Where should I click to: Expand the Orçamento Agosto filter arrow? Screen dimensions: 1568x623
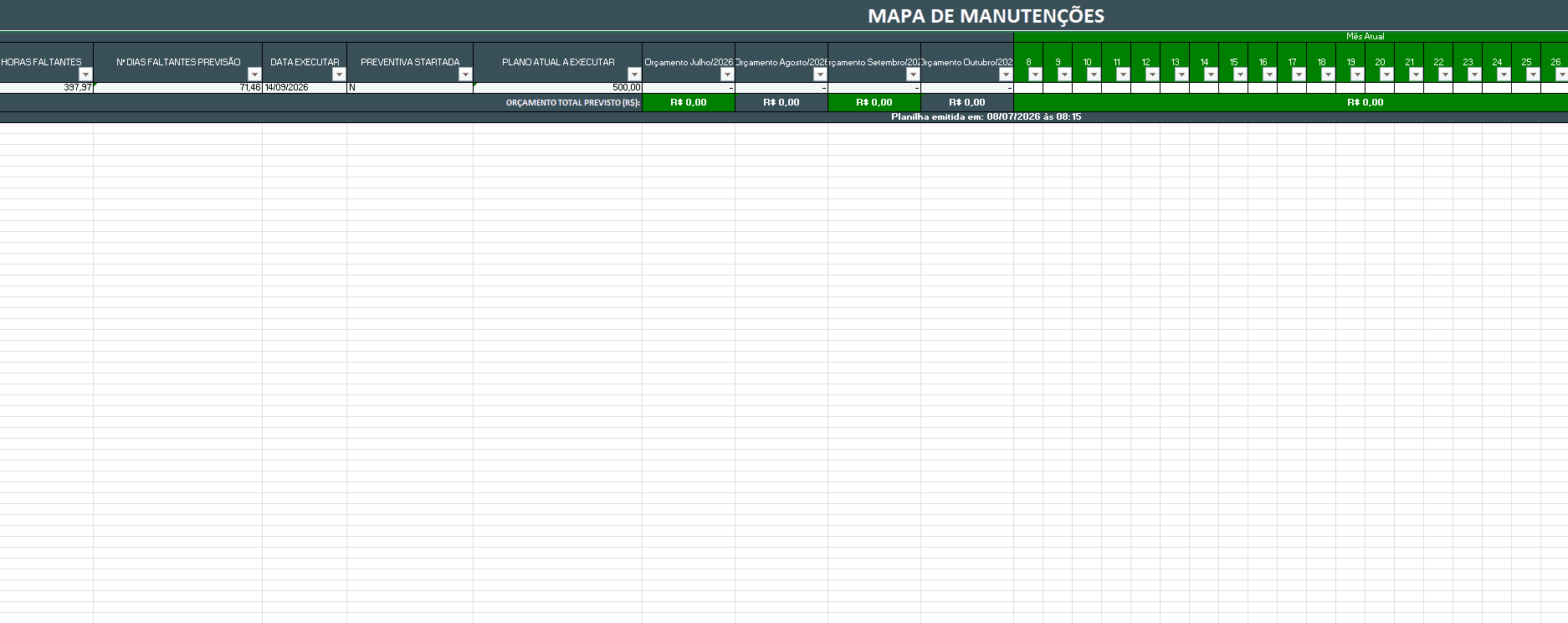coord(820,75)
